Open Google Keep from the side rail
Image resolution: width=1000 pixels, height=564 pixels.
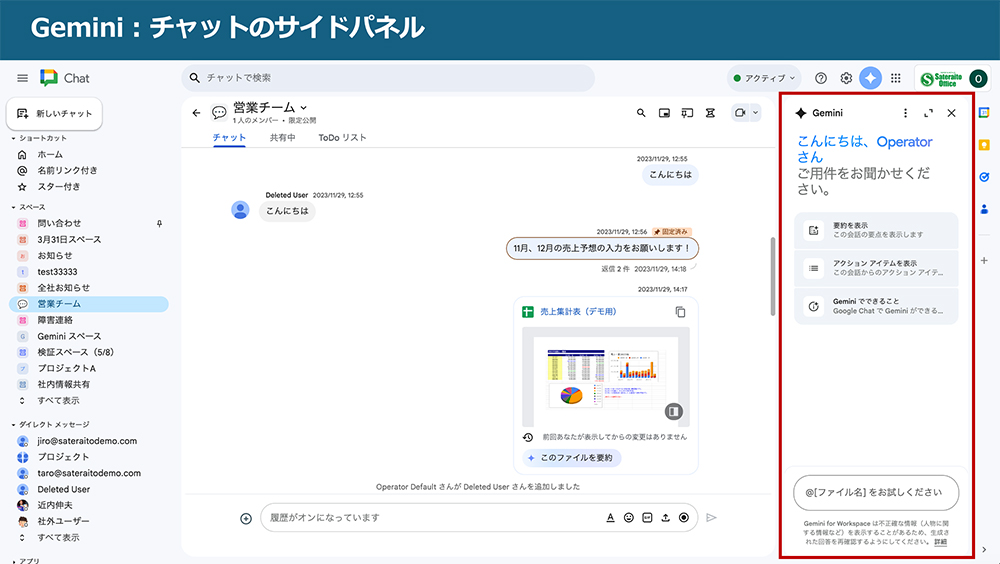(984, 145)
